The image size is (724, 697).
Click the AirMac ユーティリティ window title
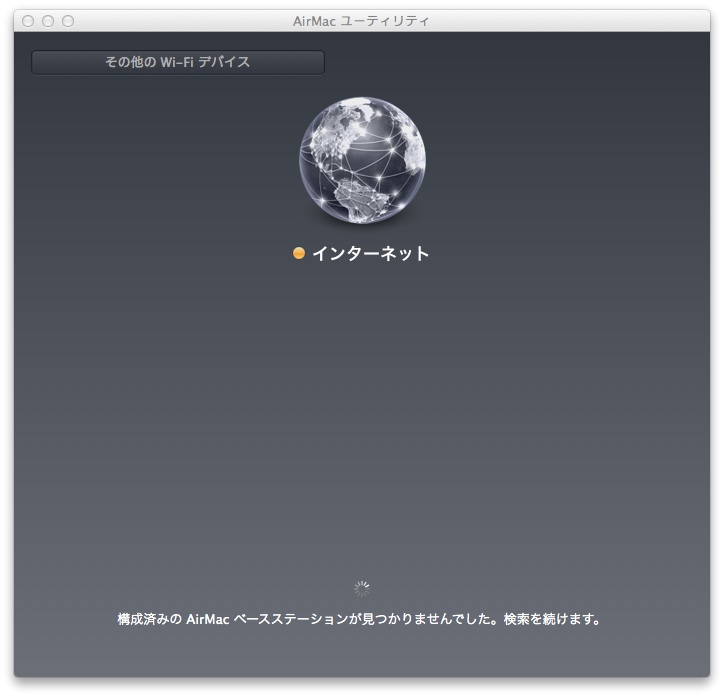click(x=361, y=21)
